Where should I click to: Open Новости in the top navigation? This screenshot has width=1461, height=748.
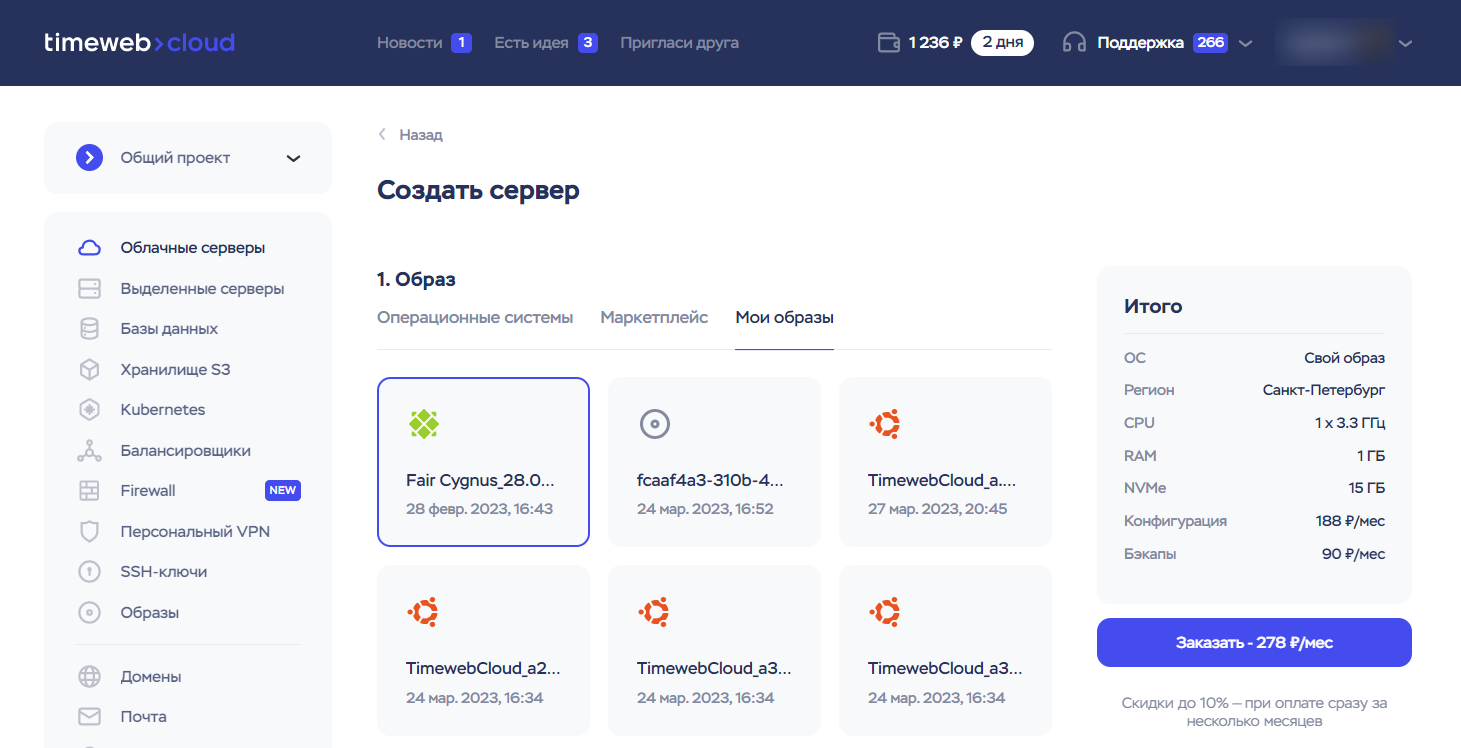point(409,43)
